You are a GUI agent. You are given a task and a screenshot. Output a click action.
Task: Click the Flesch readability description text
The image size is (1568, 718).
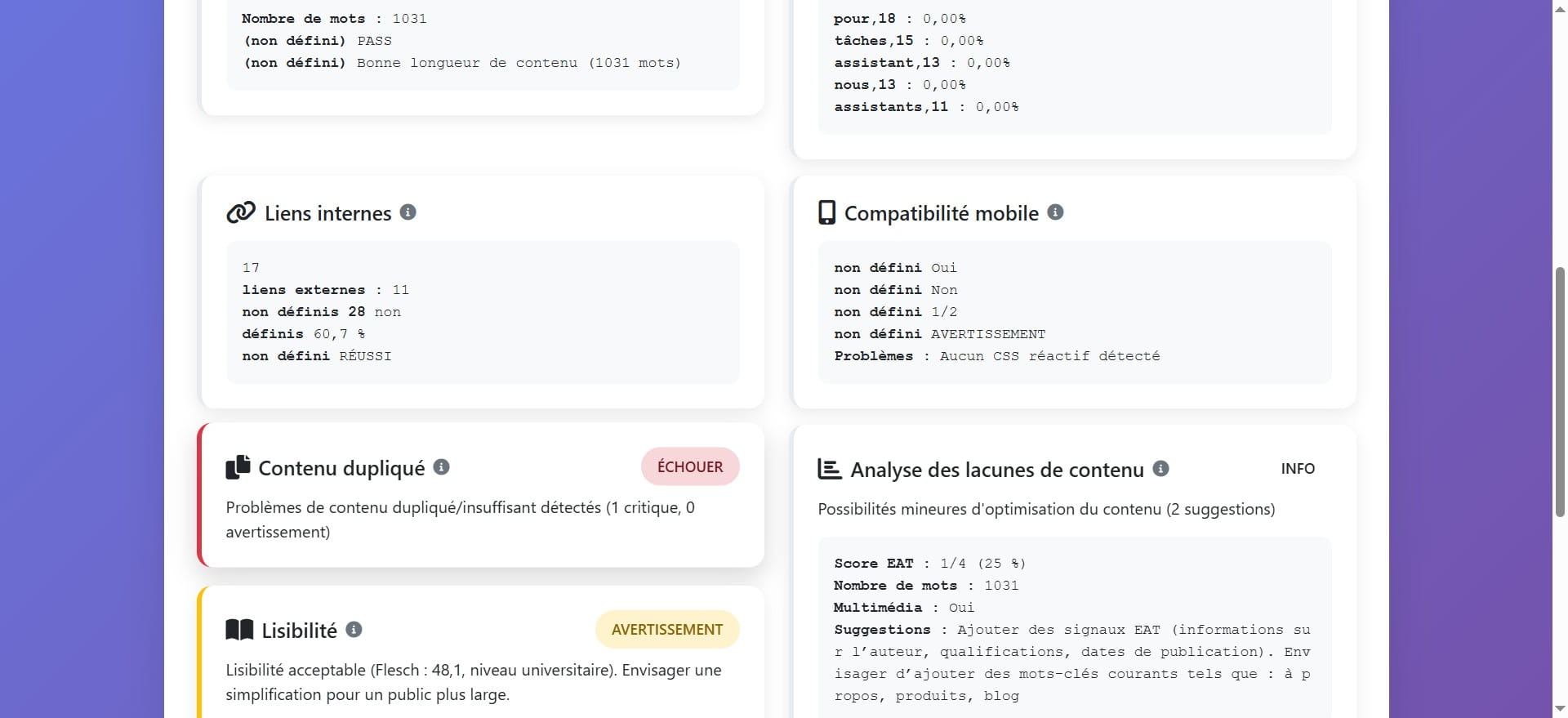(474, 682)
